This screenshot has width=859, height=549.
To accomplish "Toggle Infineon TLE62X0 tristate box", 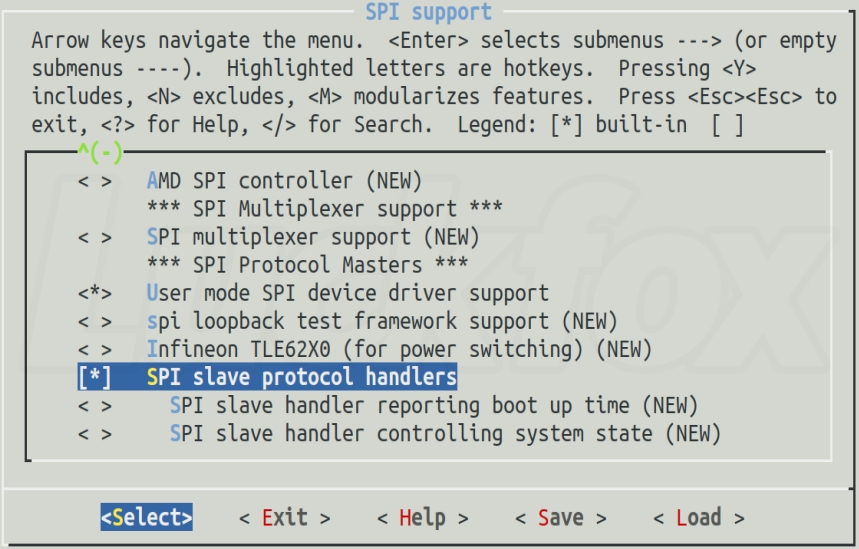I will pyautogui.click(x=95, y=350).
